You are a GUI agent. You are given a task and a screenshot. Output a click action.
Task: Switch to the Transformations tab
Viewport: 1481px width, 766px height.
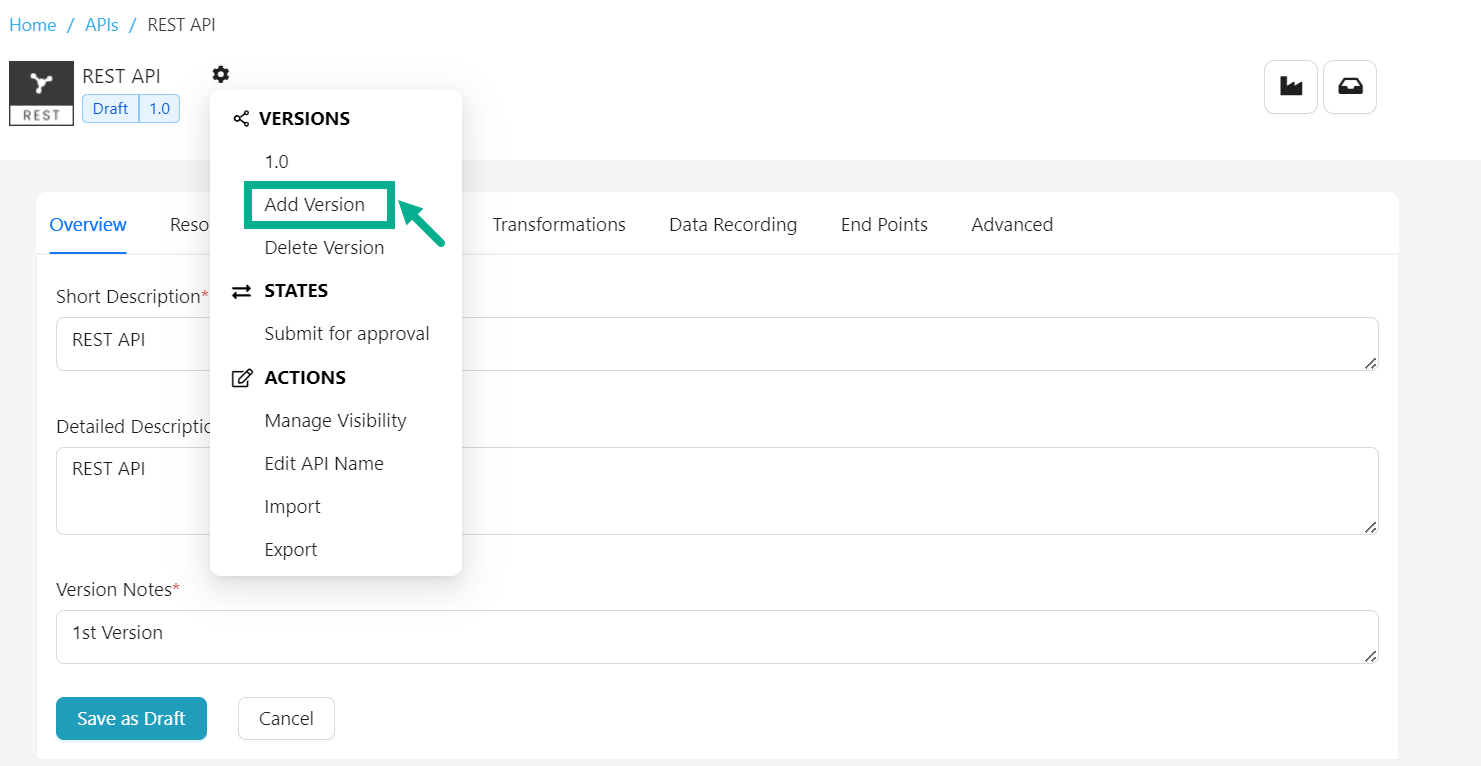click(559, 225)
